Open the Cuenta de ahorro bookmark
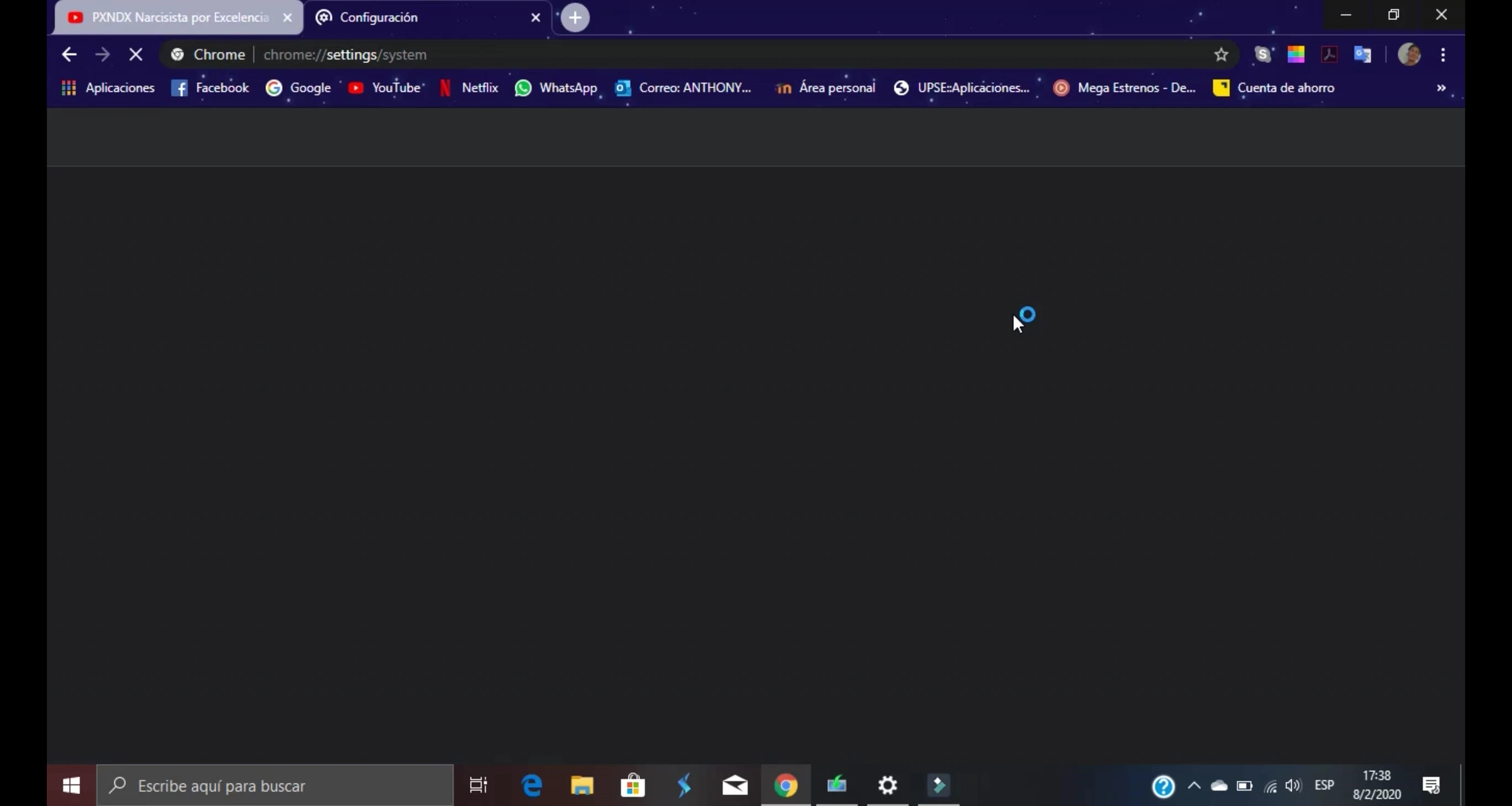 tap(1273, 88)
